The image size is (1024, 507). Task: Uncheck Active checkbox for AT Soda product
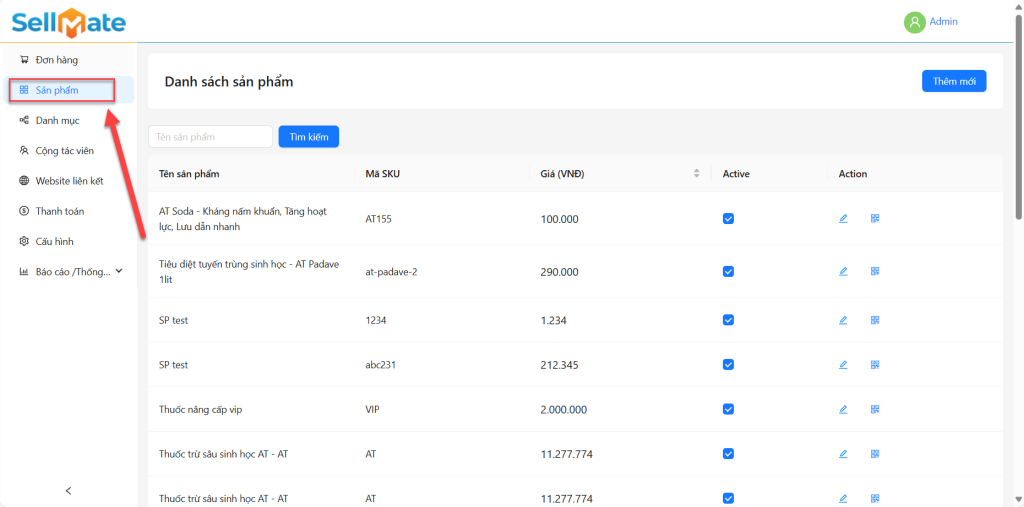pyautogui.click(x=728, y=218)
